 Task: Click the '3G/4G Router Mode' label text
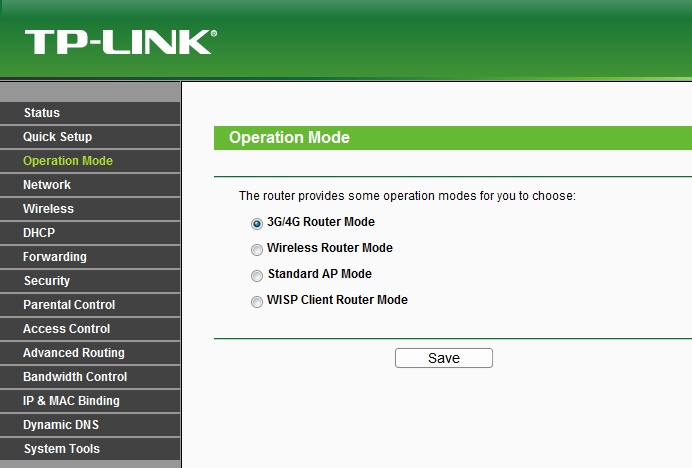[x=321, y=222]
